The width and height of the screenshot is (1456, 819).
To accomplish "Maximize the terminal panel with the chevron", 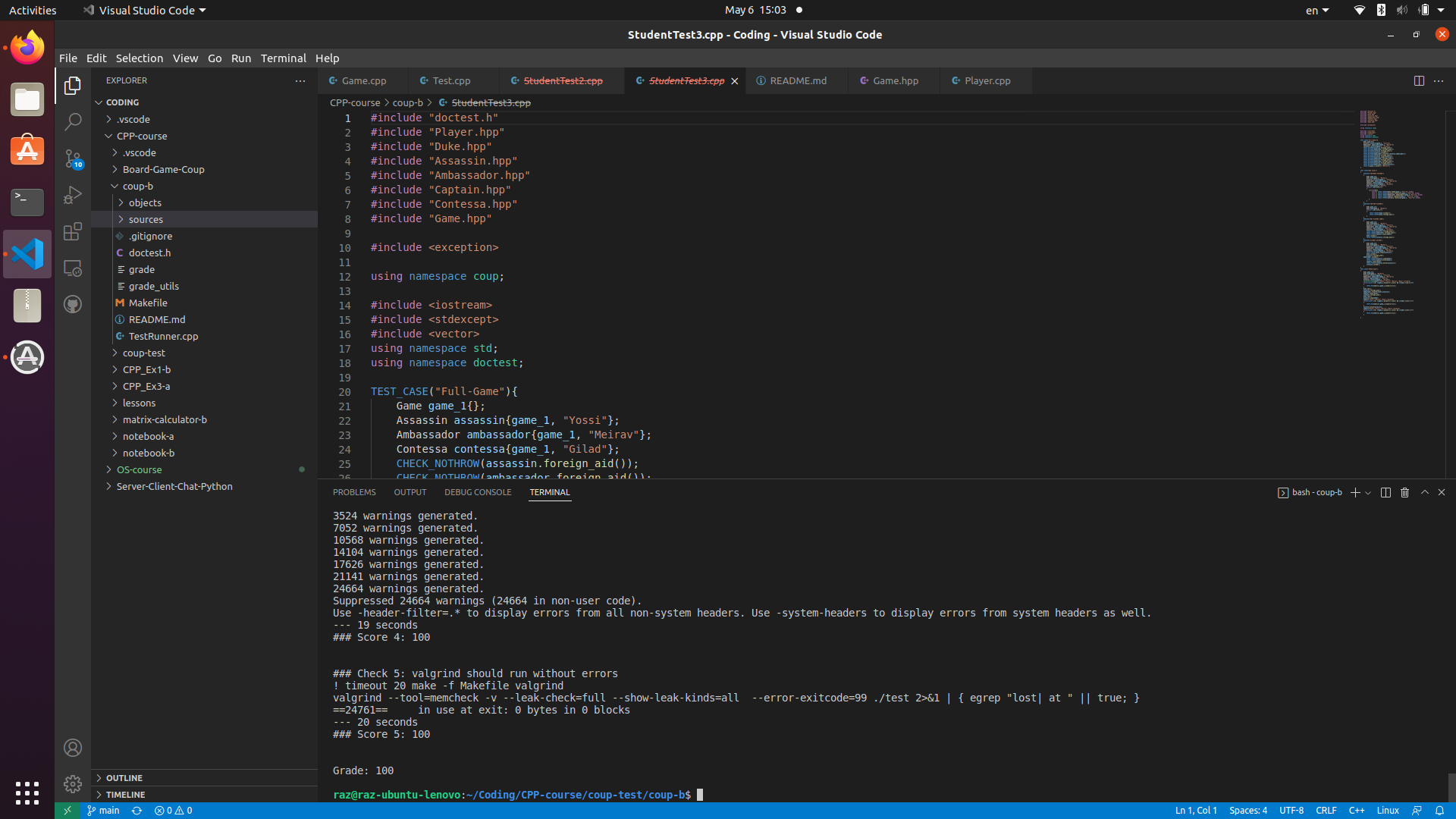I will click(1423, 492).
